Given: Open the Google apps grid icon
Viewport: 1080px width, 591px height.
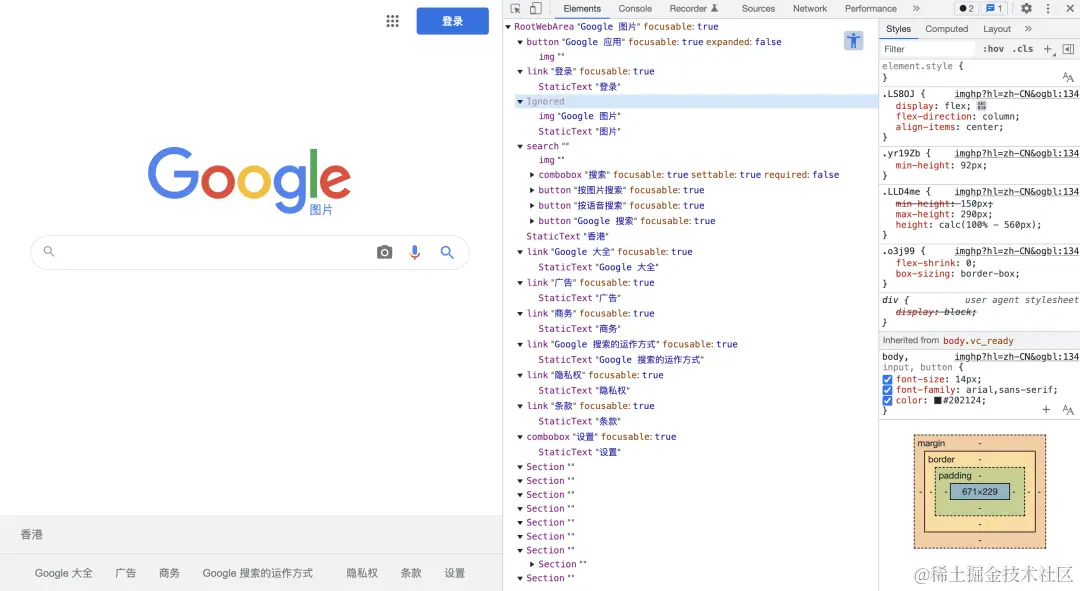Looking at the screenshot, I should tap(393, 21).
